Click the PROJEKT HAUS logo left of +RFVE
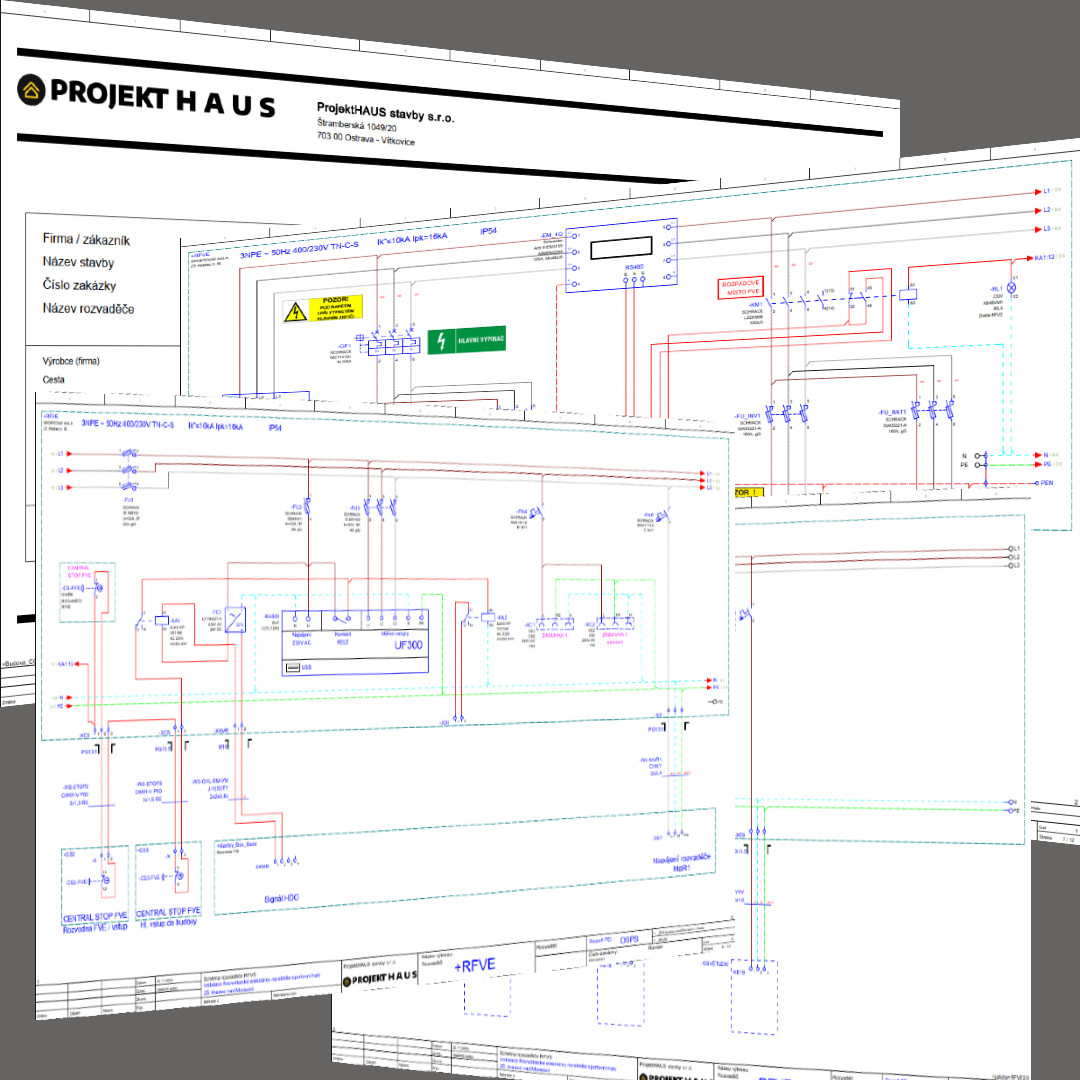 pos(380,979)
